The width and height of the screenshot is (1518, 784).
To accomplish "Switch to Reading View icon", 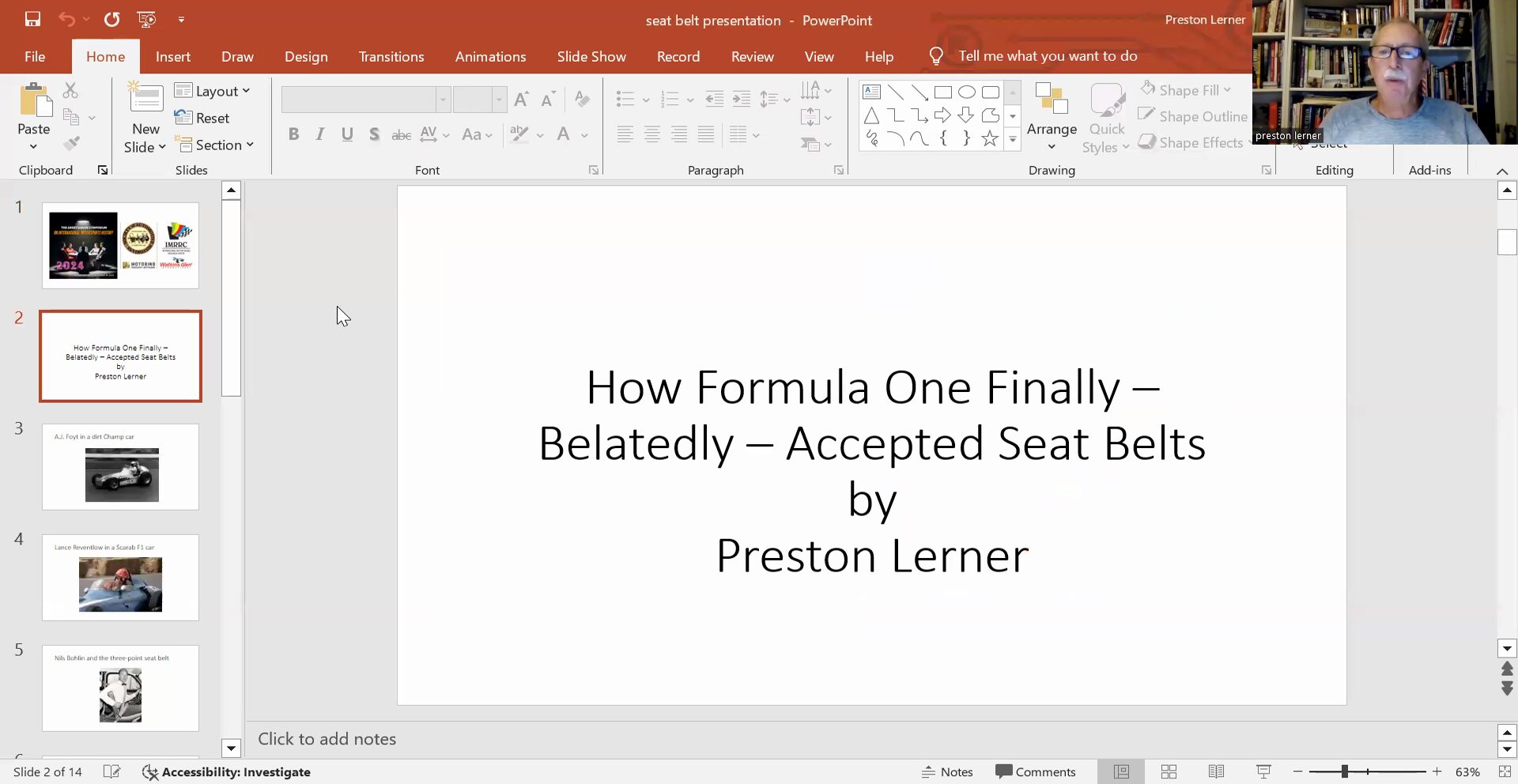I will coord(1216,771).
